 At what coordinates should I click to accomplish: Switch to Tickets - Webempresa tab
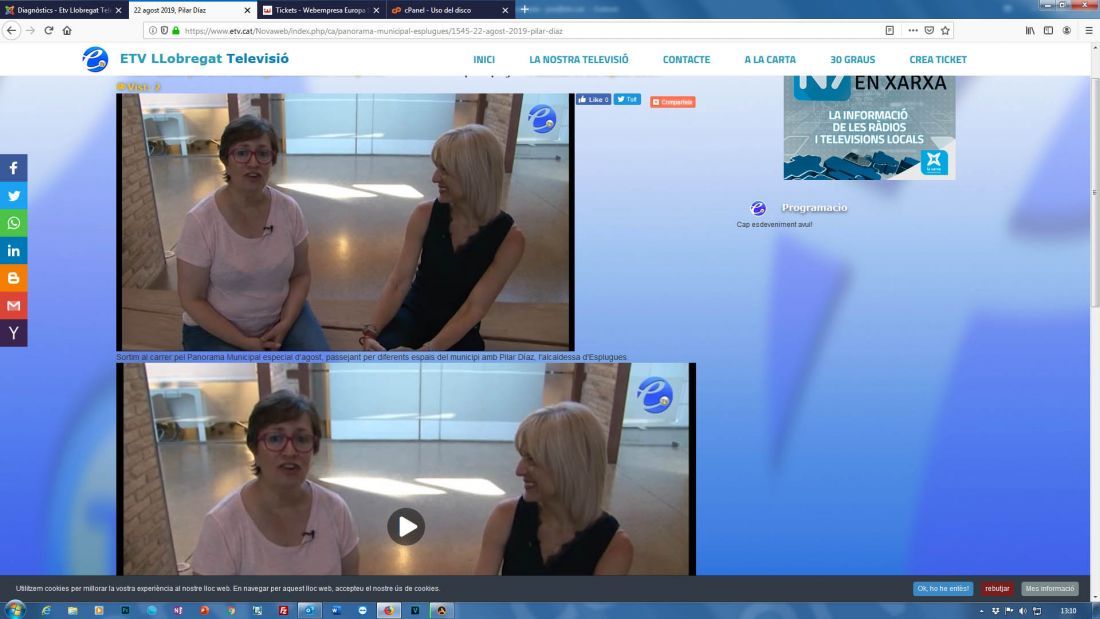pyautogui.click(x=321, y=10)
